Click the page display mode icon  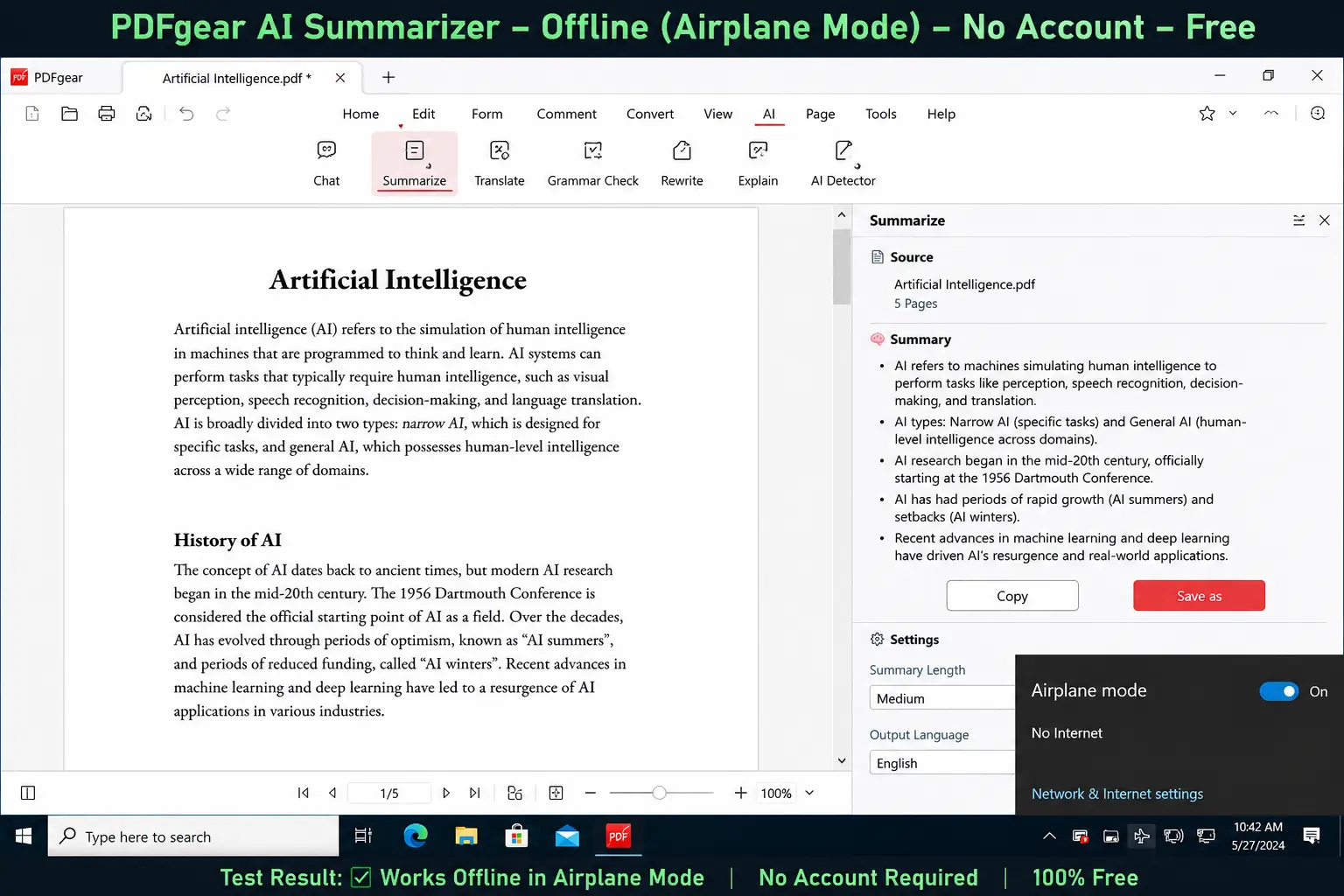[514, 793]
